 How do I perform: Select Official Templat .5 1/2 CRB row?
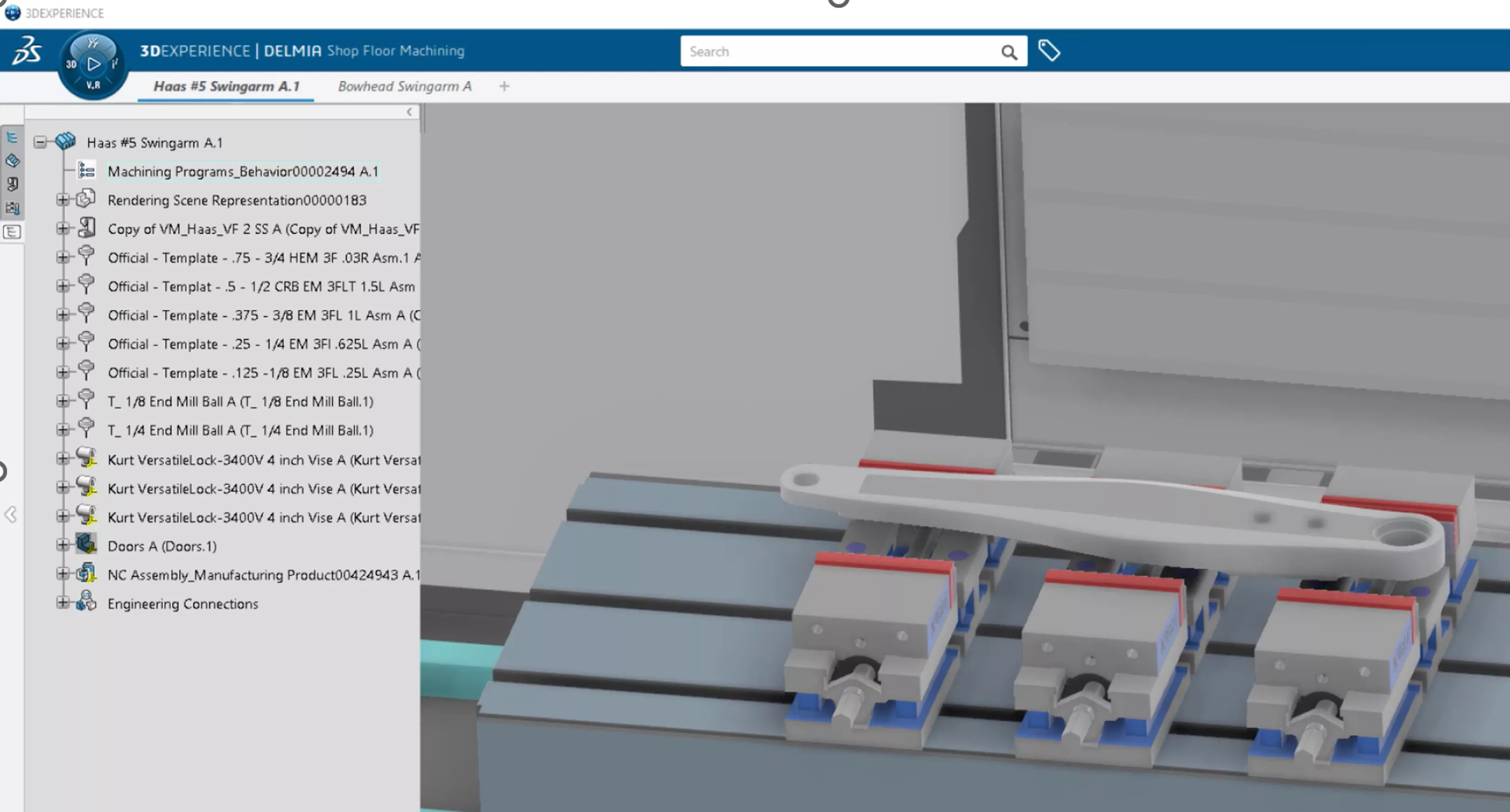(262, 286)
